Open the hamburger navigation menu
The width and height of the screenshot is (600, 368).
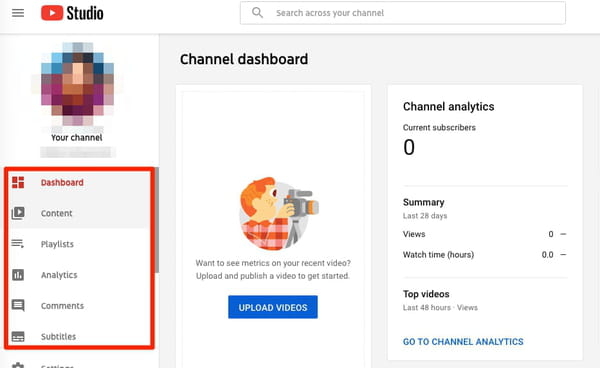(x=18, y=13)
